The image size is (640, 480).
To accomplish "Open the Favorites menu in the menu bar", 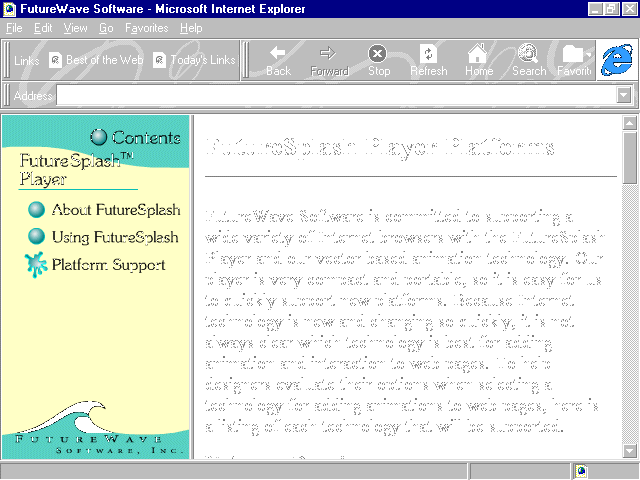I will (x=147, y=28).
